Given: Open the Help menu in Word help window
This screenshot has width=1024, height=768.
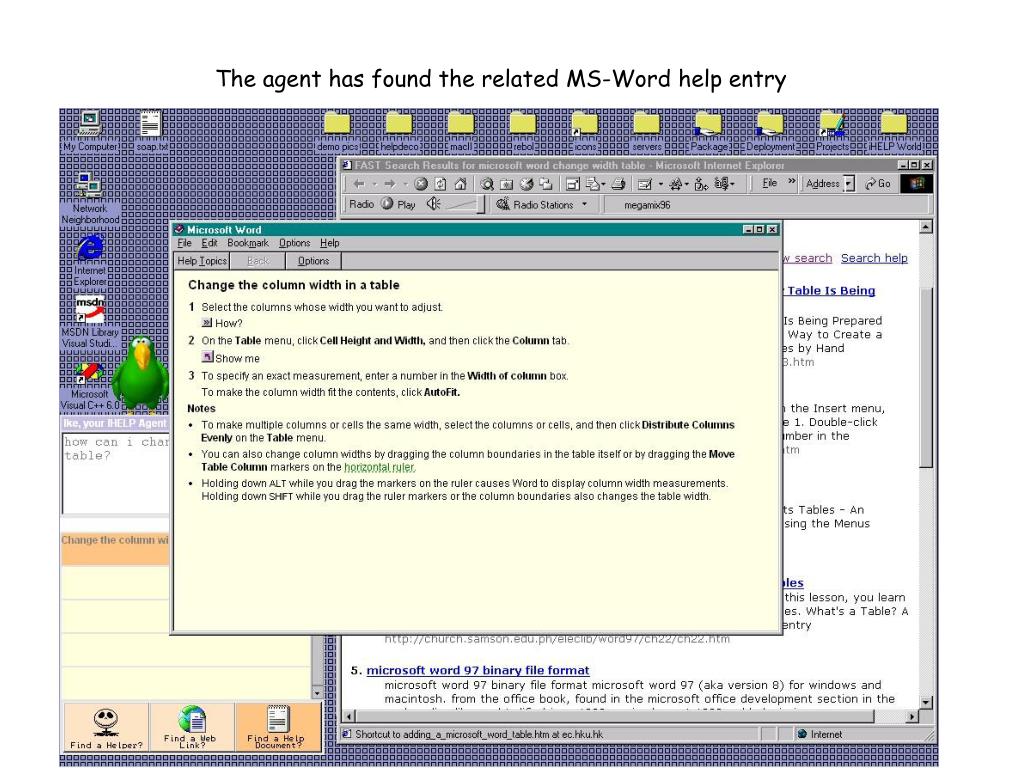Looking at the screenshot, I should [330, 243].
